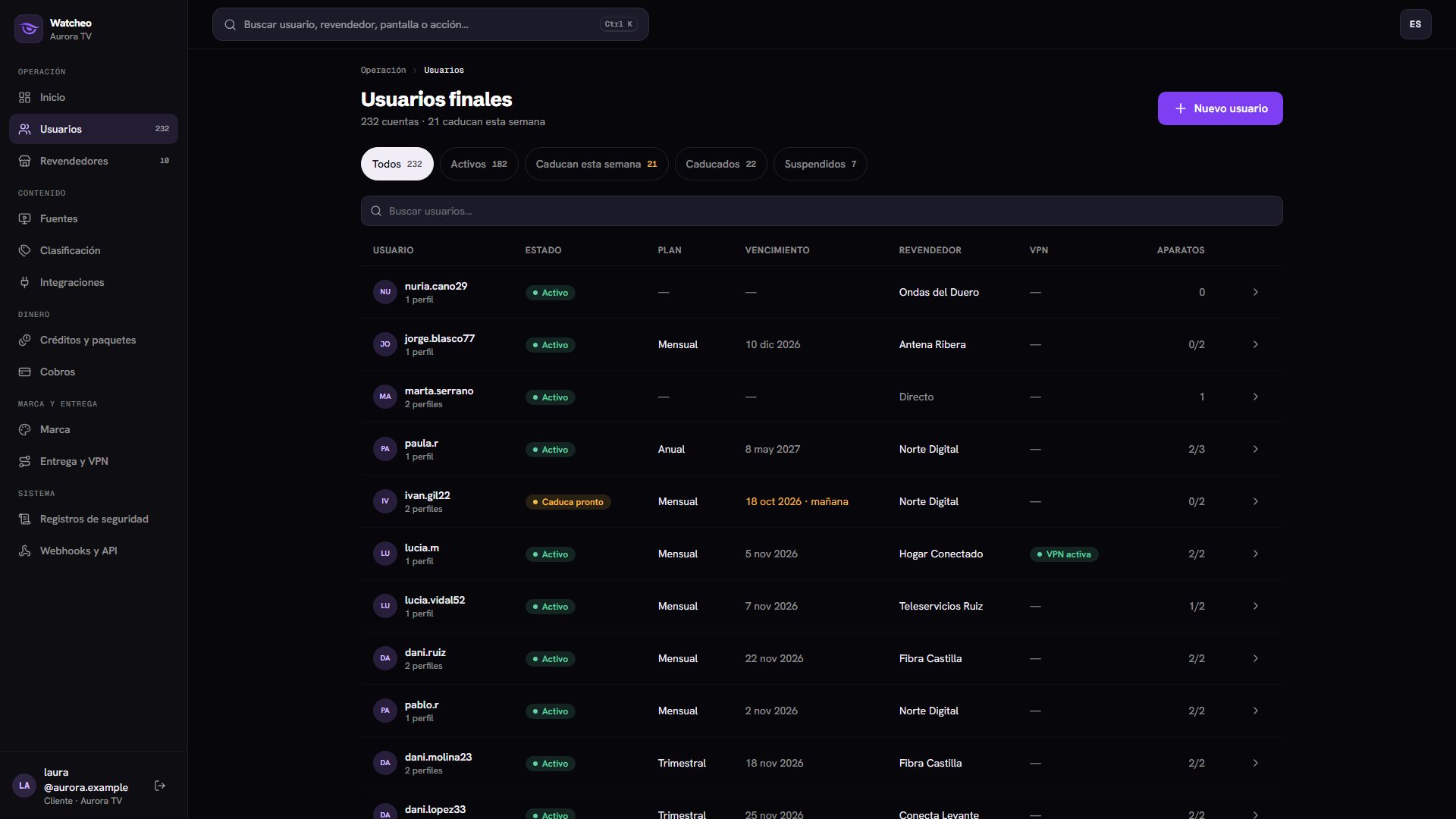Click Teleservicios Ruiz reseller cell

(x=940, y=606)
